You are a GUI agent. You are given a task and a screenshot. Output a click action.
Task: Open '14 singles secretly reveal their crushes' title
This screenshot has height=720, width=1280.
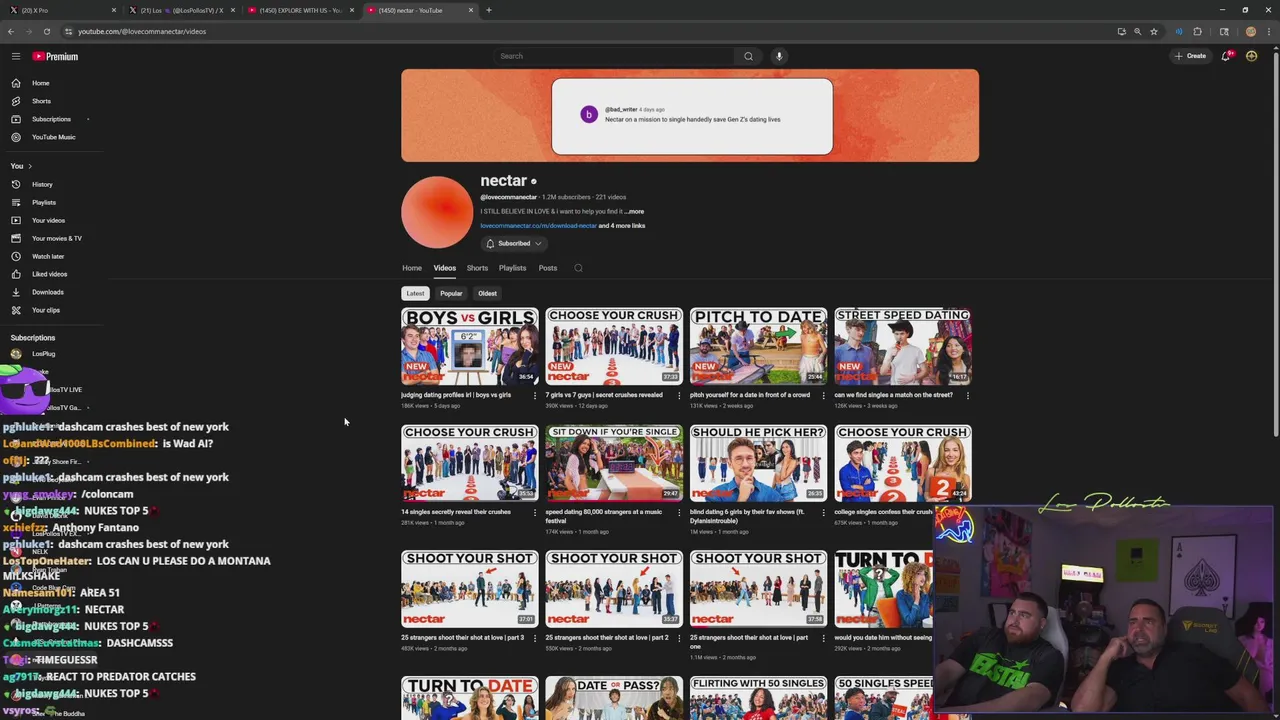[x=456, y=512]
